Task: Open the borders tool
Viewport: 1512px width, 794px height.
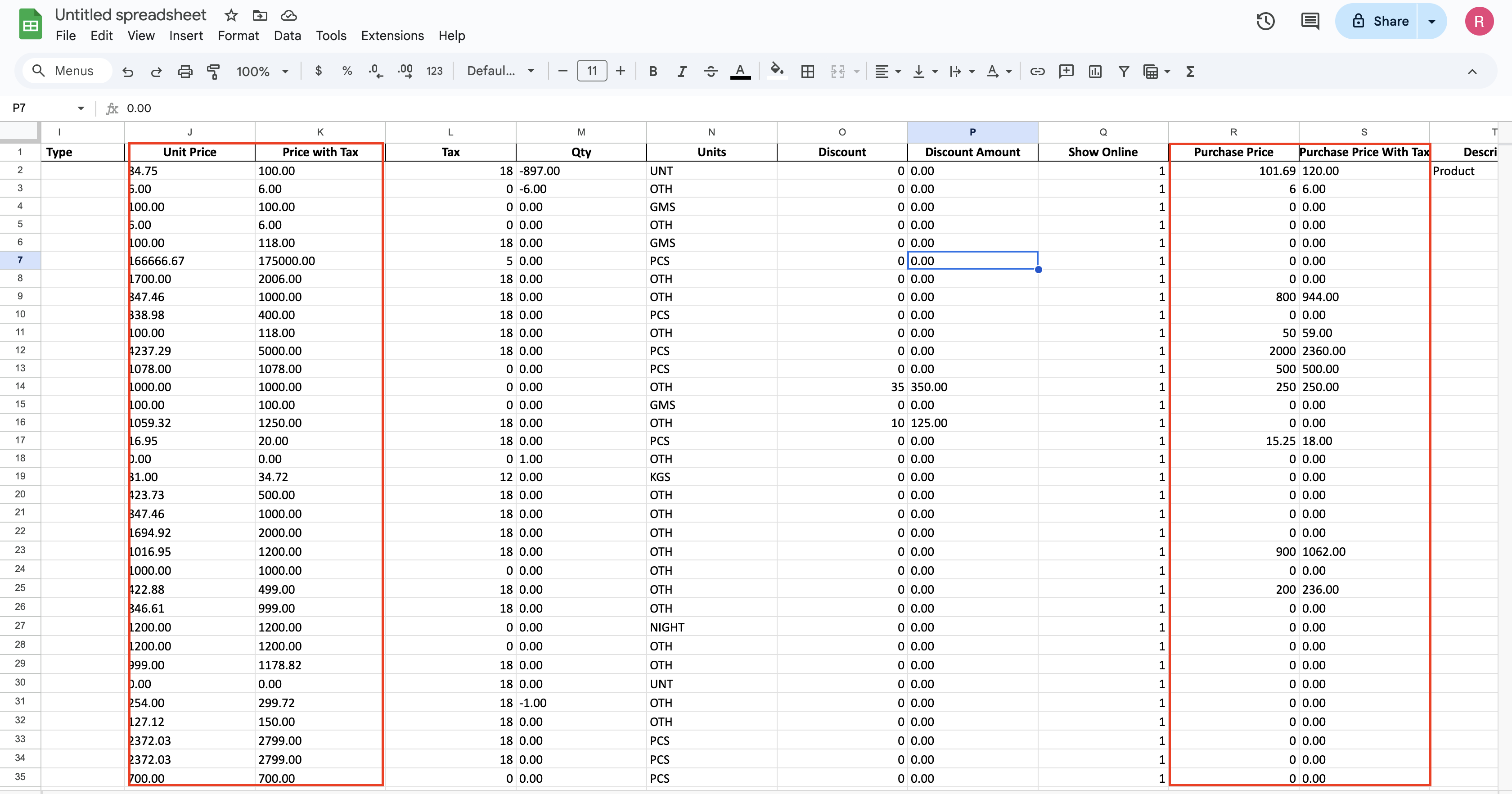Action: coord(807,71)
